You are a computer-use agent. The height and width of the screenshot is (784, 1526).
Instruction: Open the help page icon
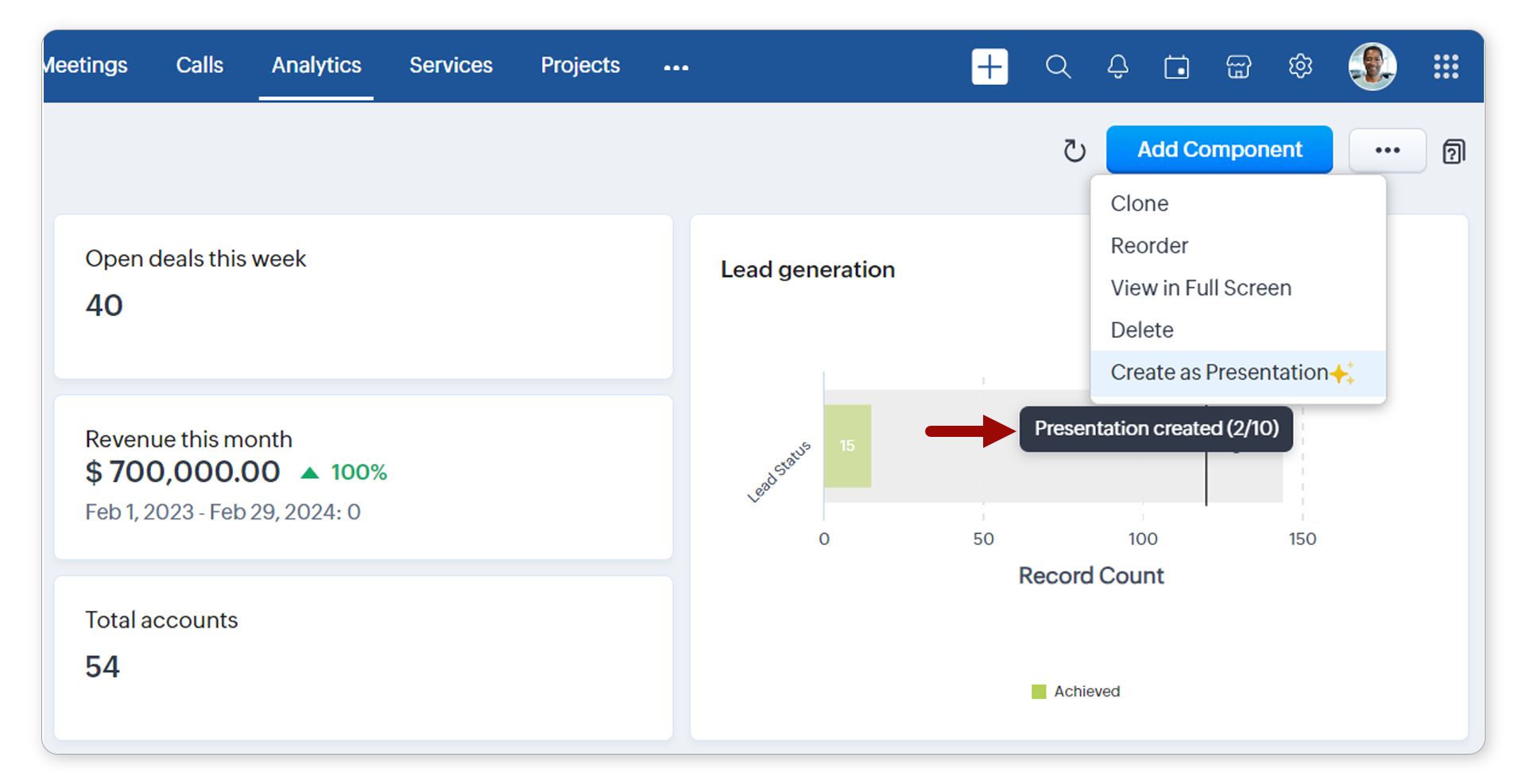point(1453,151)
